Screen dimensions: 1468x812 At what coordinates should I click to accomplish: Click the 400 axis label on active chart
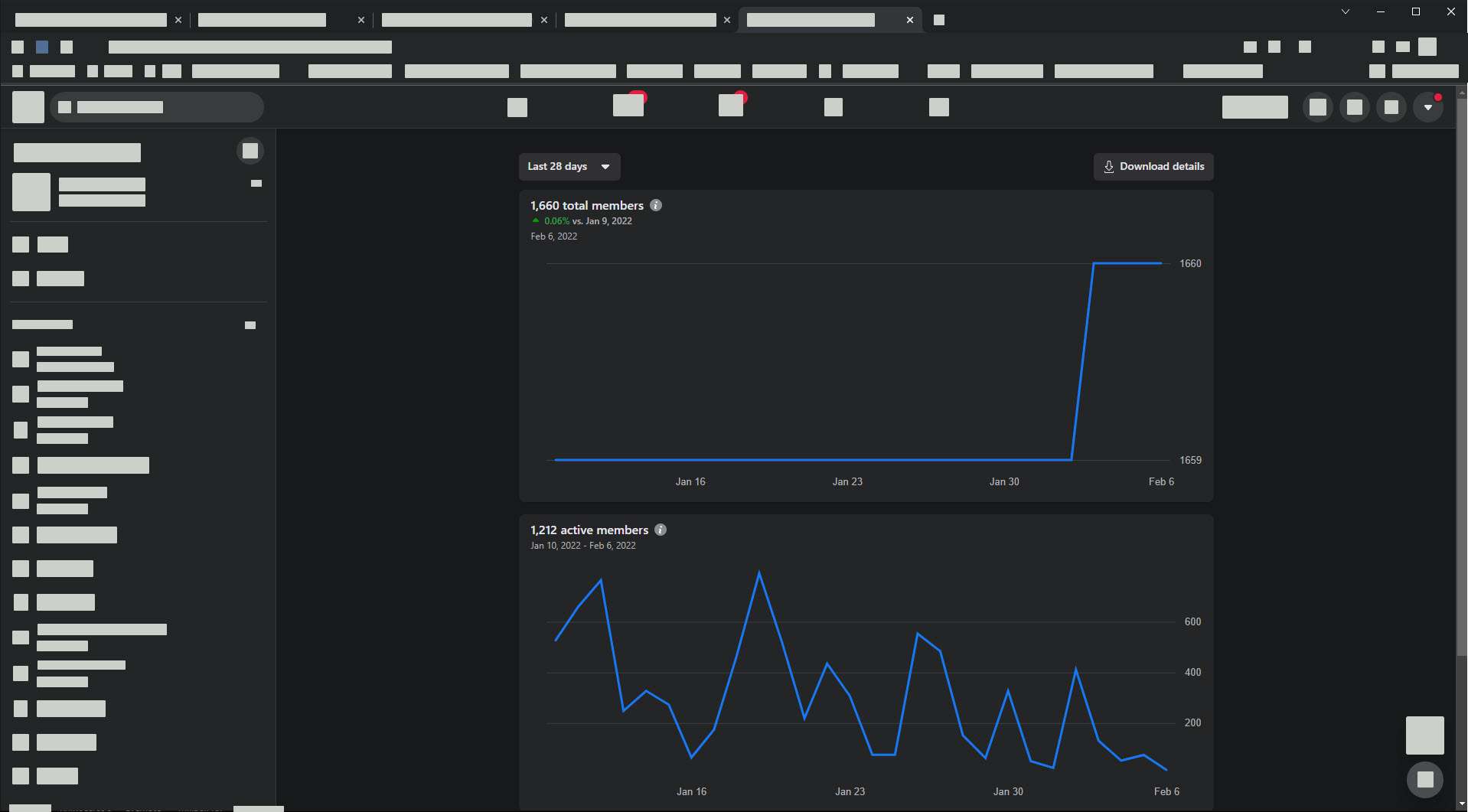[x=1192, y=672]
